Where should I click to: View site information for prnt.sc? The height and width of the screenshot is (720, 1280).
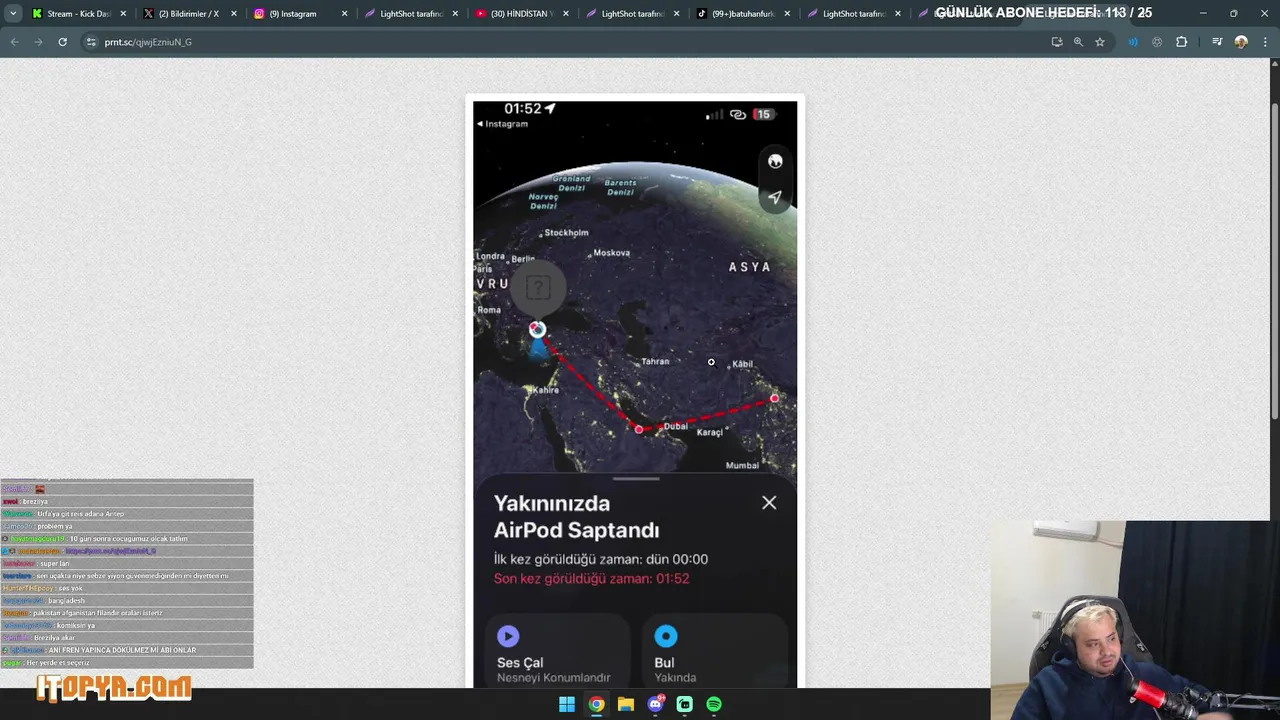[91, 42]
